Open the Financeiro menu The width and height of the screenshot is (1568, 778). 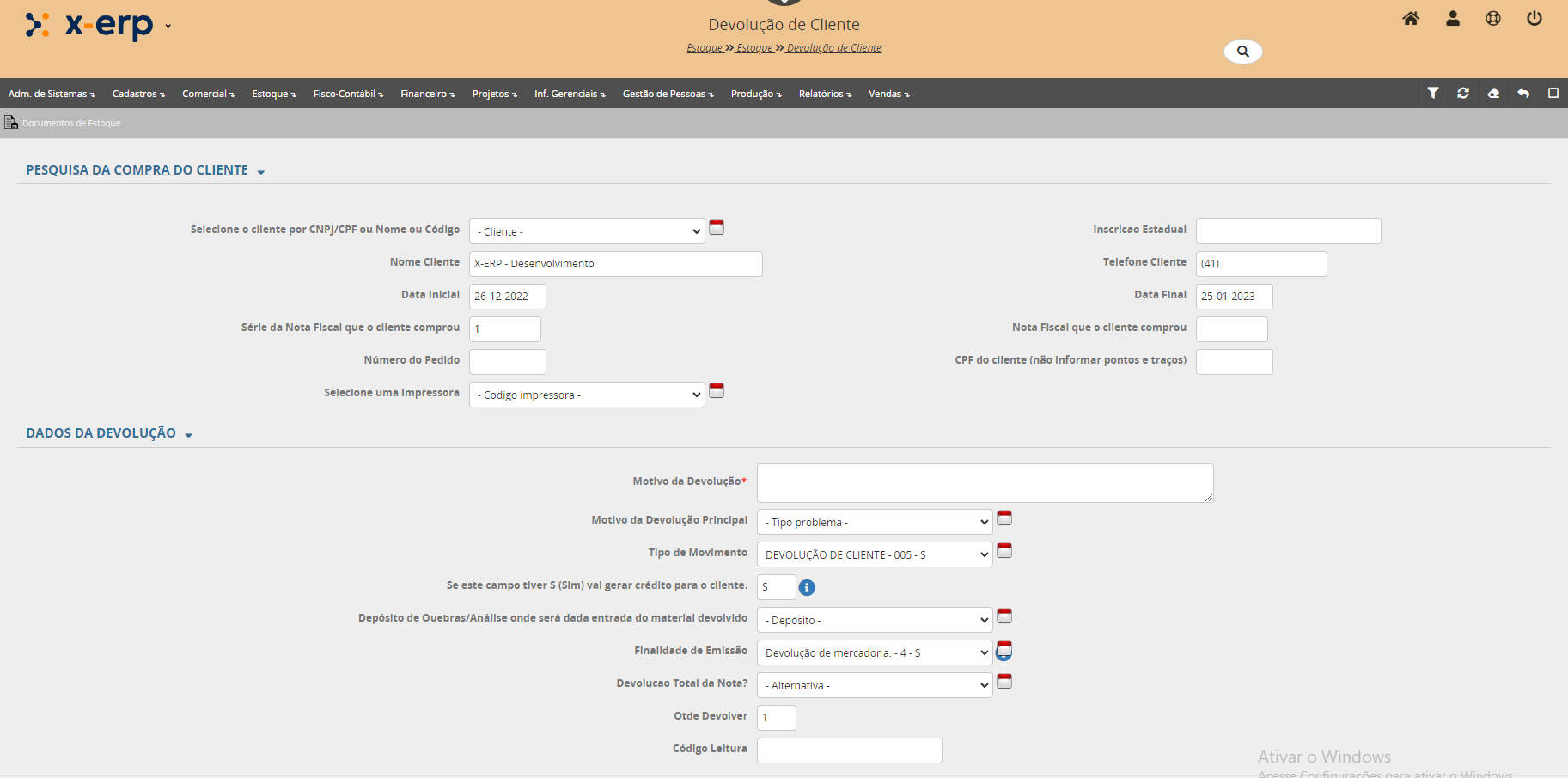point(427,94)
